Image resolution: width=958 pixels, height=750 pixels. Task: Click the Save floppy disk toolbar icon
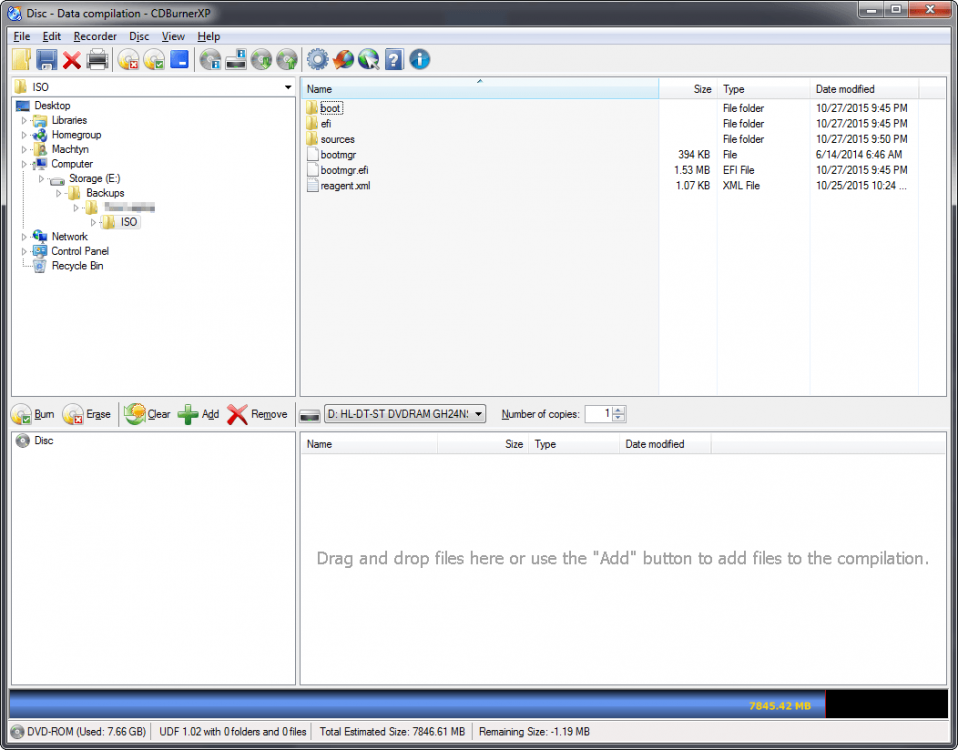[46, 60]
